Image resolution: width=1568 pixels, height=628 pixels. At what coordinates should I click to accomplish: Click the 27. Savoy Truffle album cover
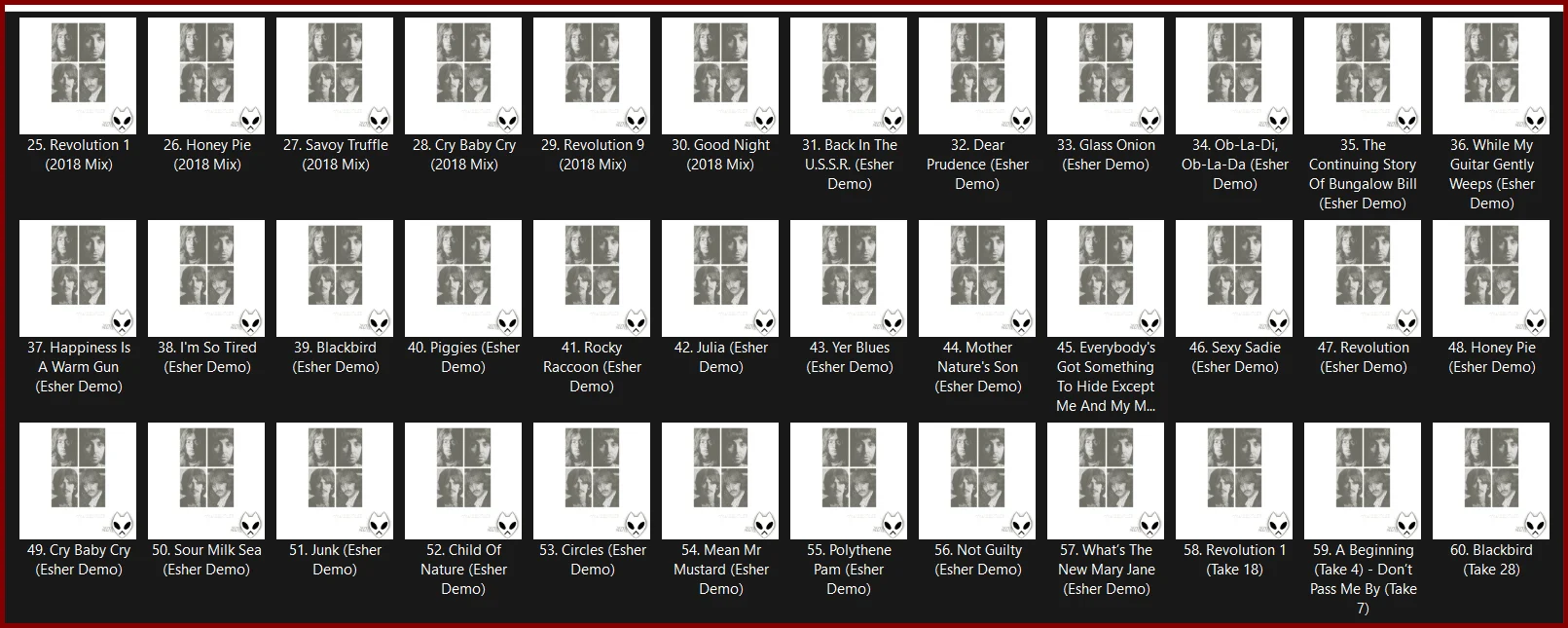click(x=335, y=76)
